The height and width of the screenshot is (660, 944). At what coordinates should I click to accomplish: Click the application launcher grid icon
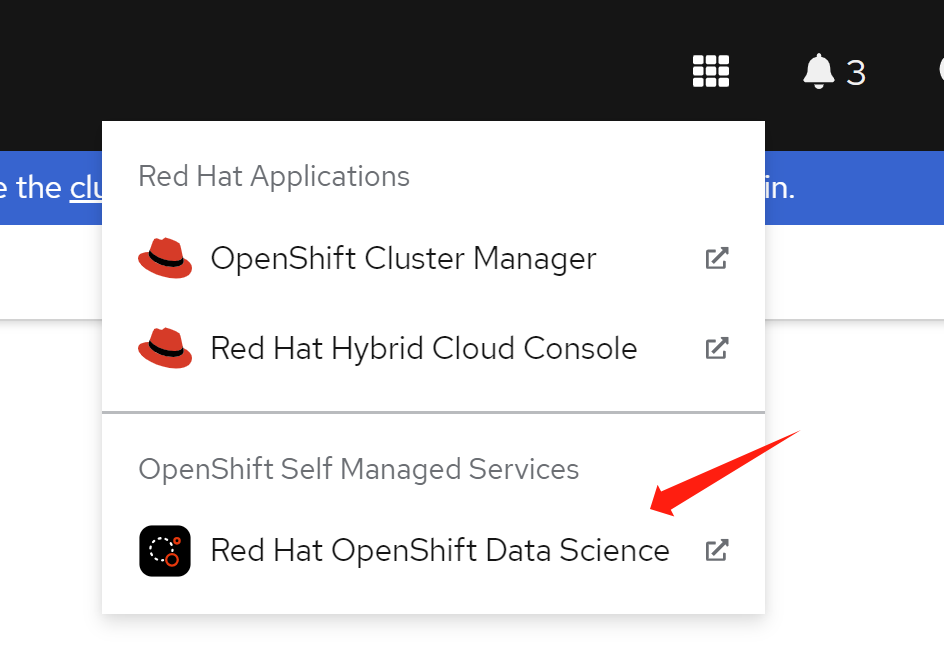pos(711,71)
